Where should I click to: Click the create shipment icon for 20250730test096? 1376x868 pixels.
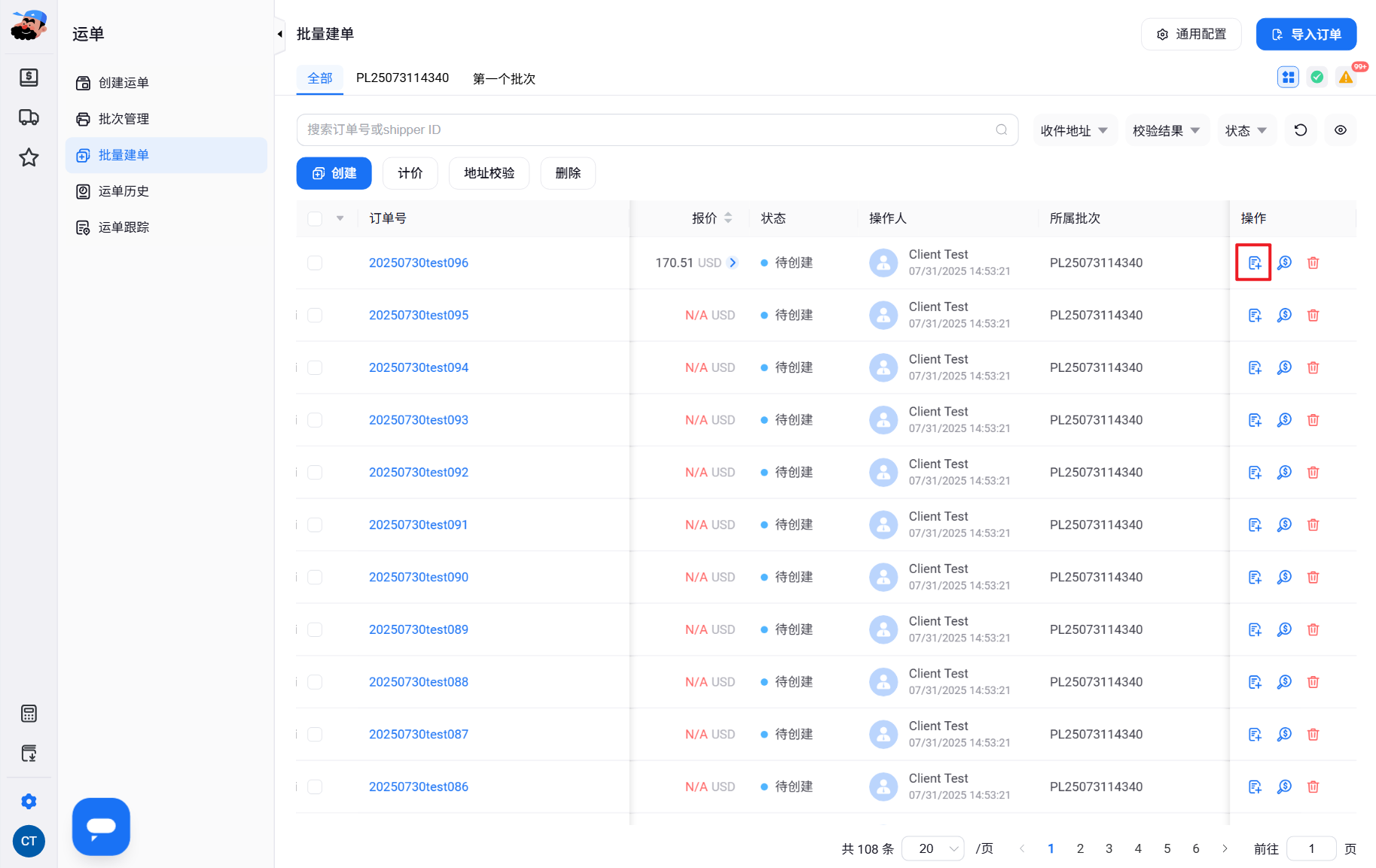[1254, 263]
